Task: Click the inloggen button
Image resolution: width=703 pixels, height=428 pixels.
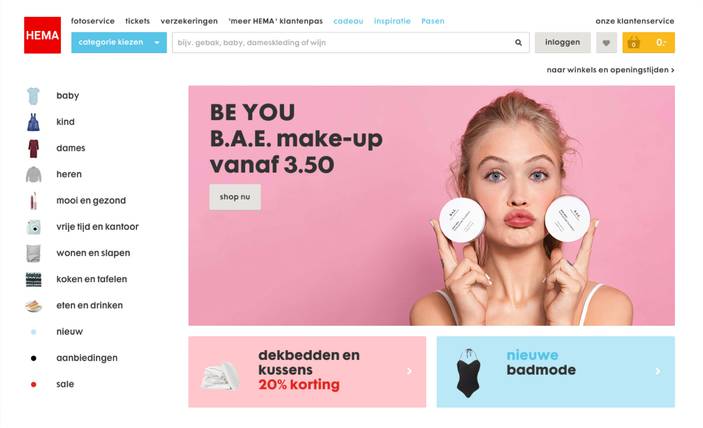Action: click(563, 43)
